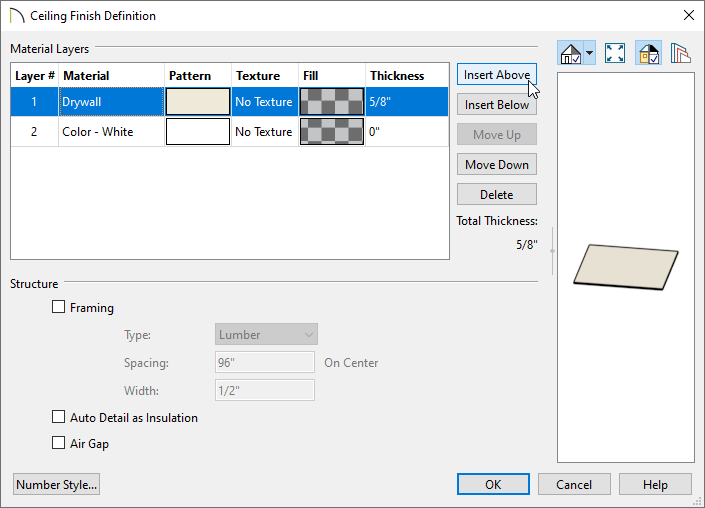
Task: Click the Cancel button
Action: pos(574,484)
